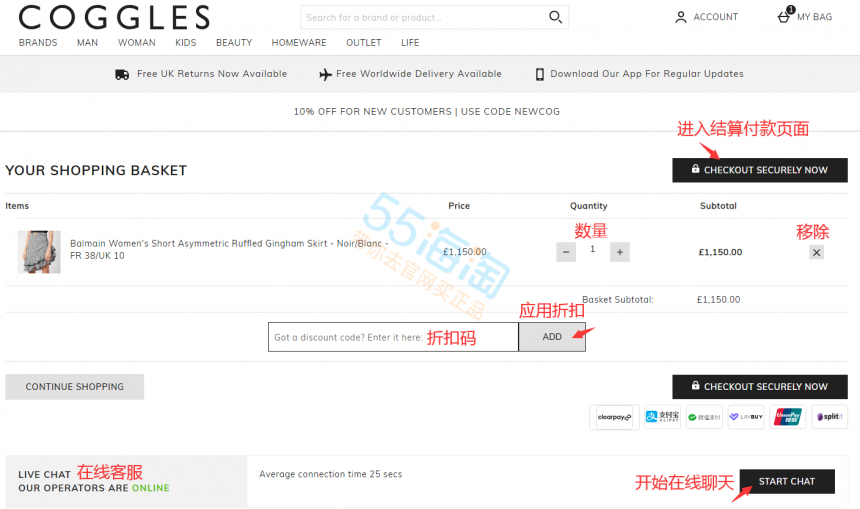Image resolution: width=860 pixels, height=509 pixels.
Task: Open the KIDS menu
Action: click(185, 43)
